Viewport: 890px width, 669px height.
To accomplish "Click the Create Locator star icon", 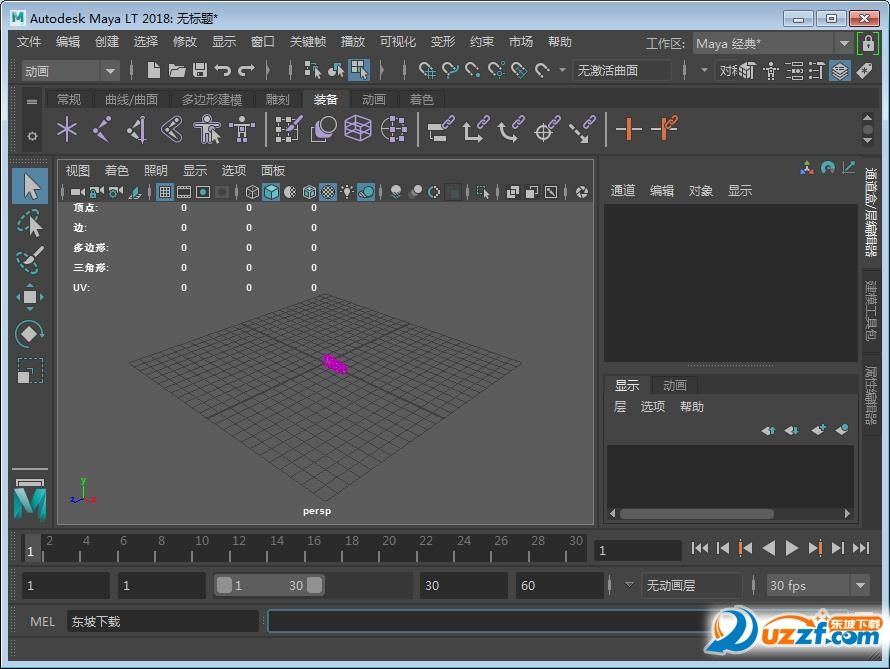I will click(x=67, y=129).
